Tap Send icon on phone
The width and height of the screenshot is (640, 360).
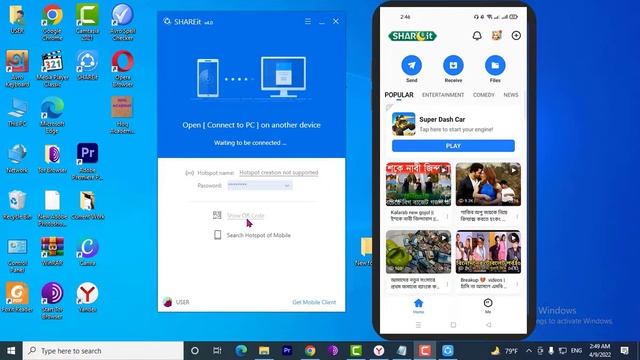pos(411,65)
